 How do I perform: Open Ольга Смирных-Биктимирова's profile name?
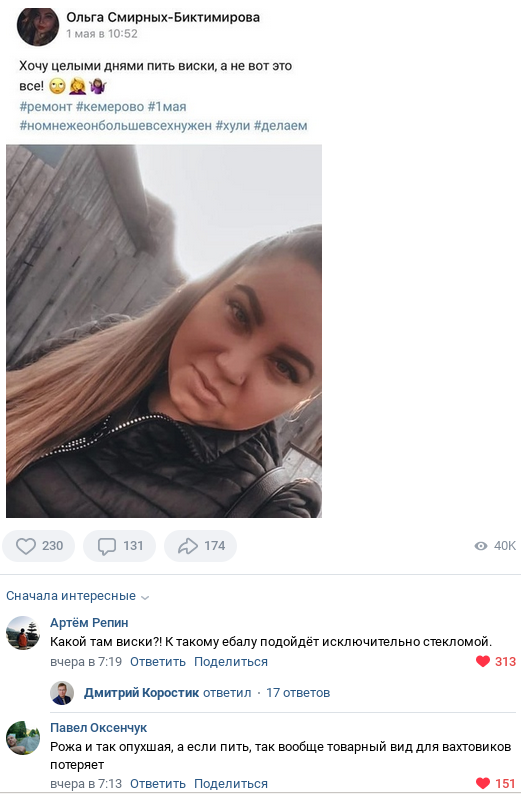pyautogui.click(x=163, y=17)
